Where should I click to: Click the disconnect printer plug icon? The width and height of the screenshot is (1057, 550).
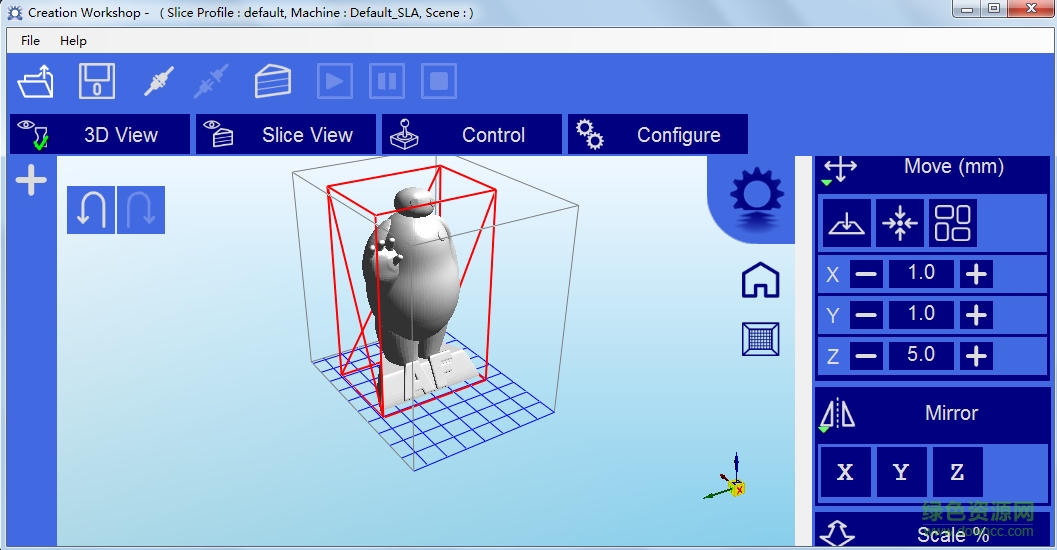tap(212, 82)
